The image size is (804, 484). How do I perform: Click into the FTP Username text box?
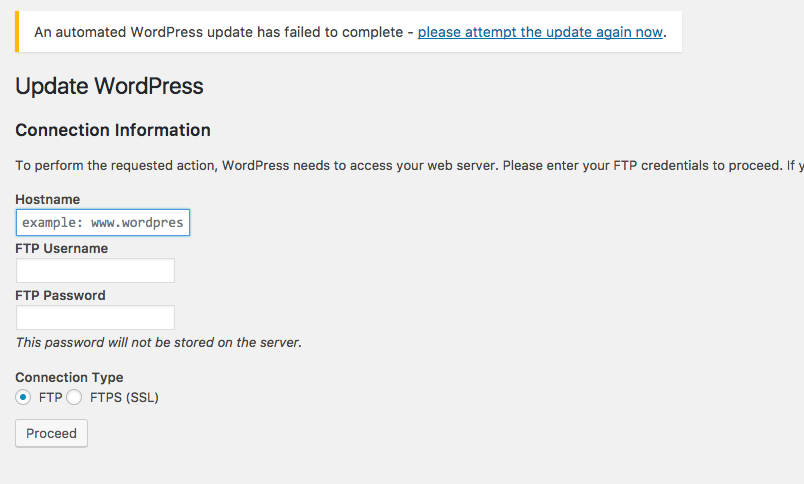click(x=95, y=271)
